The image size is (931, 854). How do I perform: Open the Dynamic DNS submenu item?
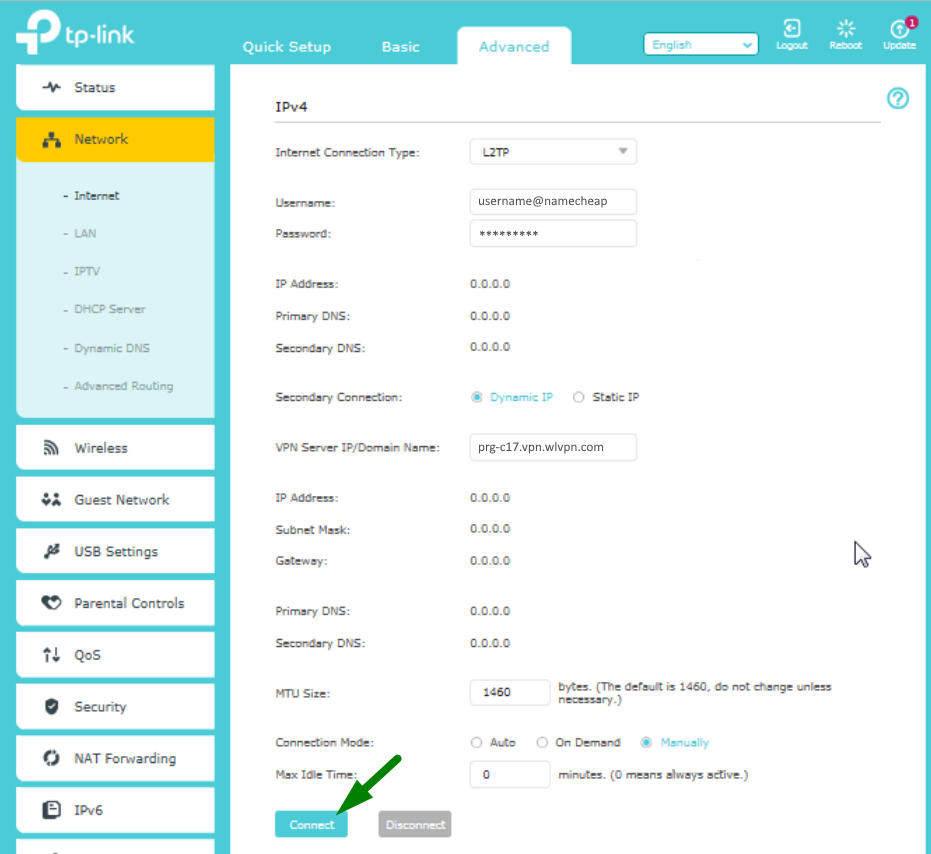pos(112,348)
